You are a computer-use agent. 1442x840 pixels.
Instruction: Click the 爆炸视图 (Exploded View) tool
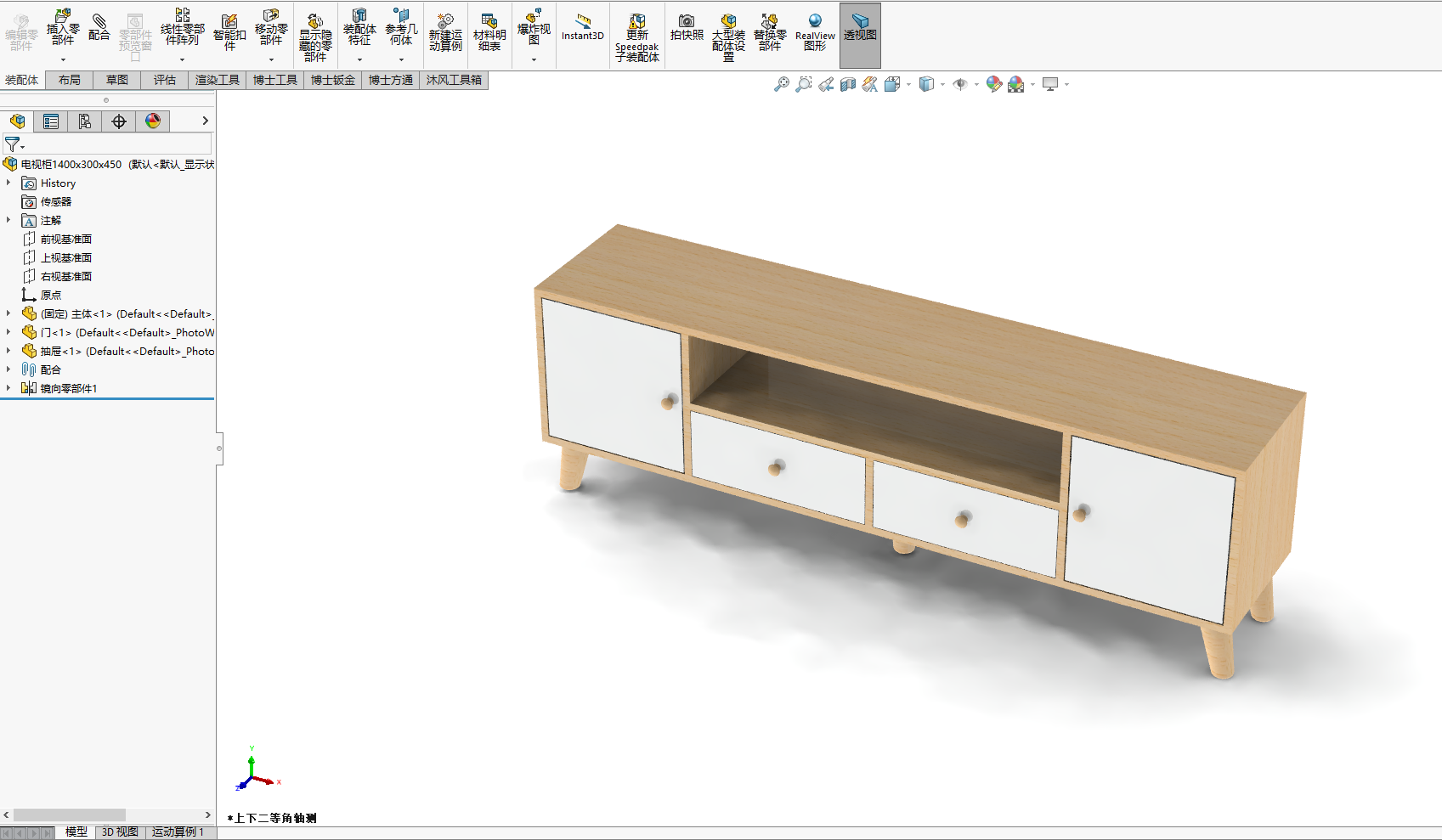[x=534, y=27]
